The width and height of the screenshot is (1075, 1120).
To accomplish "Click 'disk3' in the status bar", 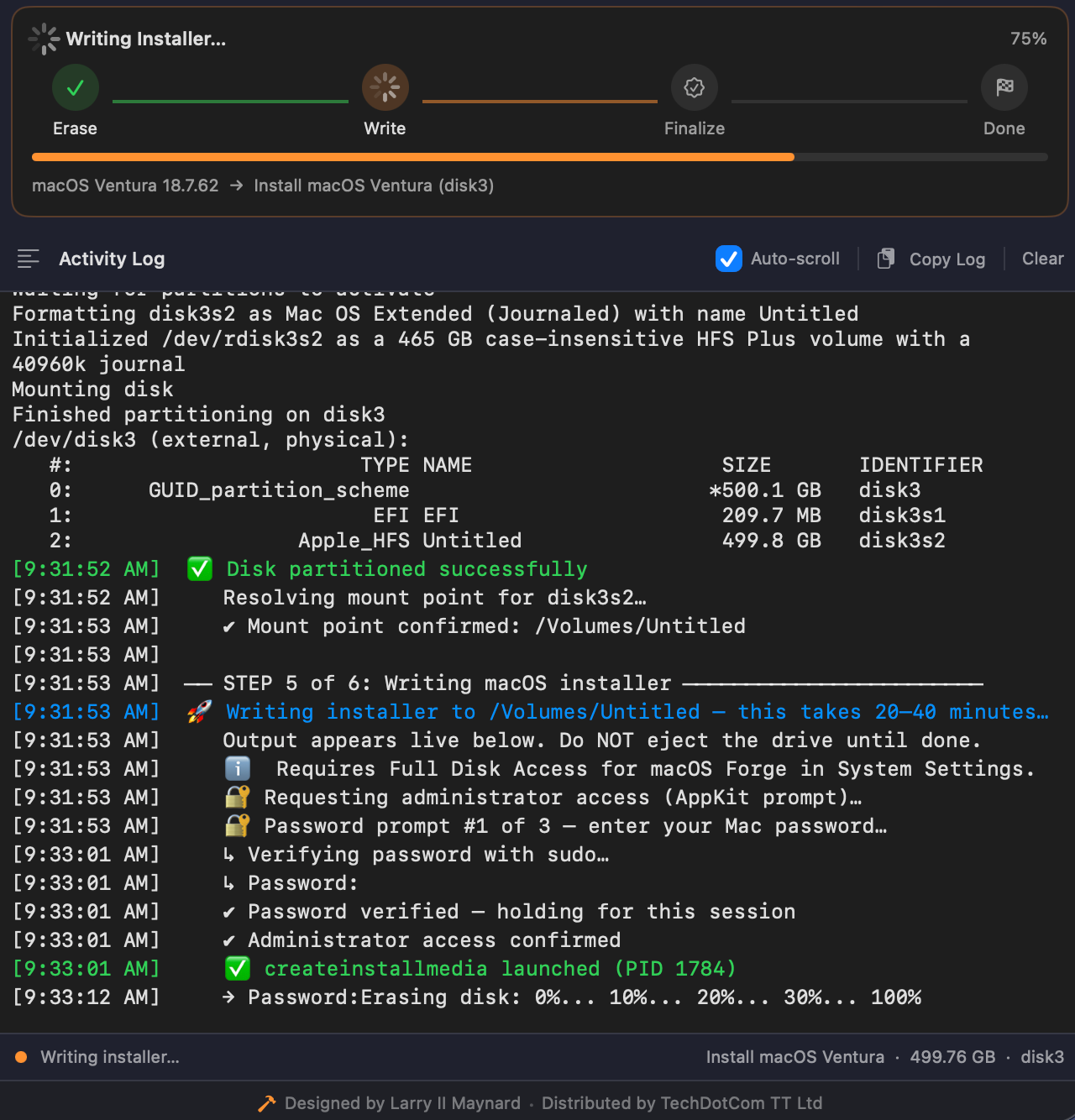I will 1042,1057.
